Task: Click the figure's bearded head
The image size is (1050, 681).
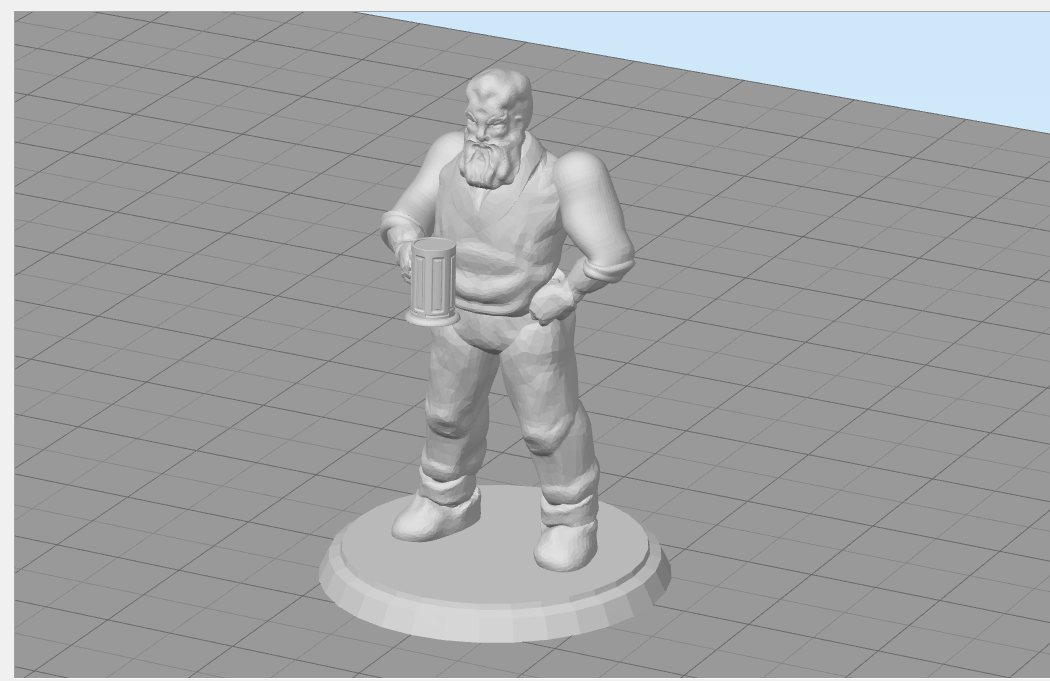Action: point(497,127)
